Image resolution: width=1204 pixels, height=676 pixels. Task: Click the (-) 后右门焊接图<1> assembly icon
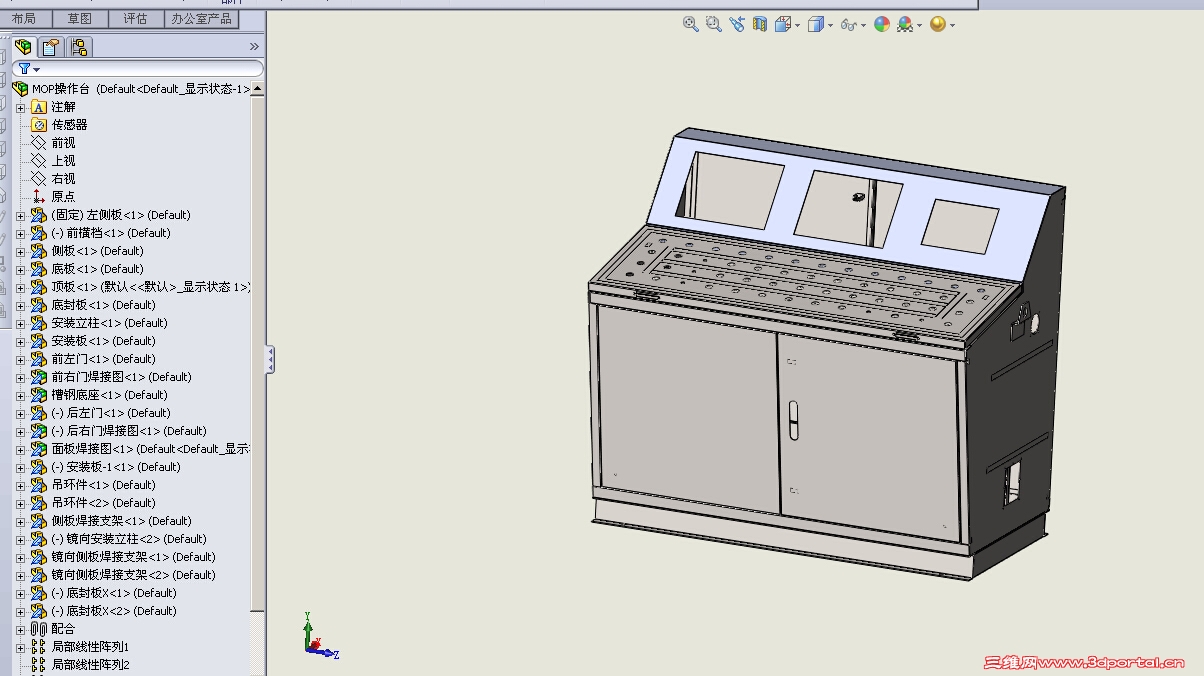pos(39,431)
